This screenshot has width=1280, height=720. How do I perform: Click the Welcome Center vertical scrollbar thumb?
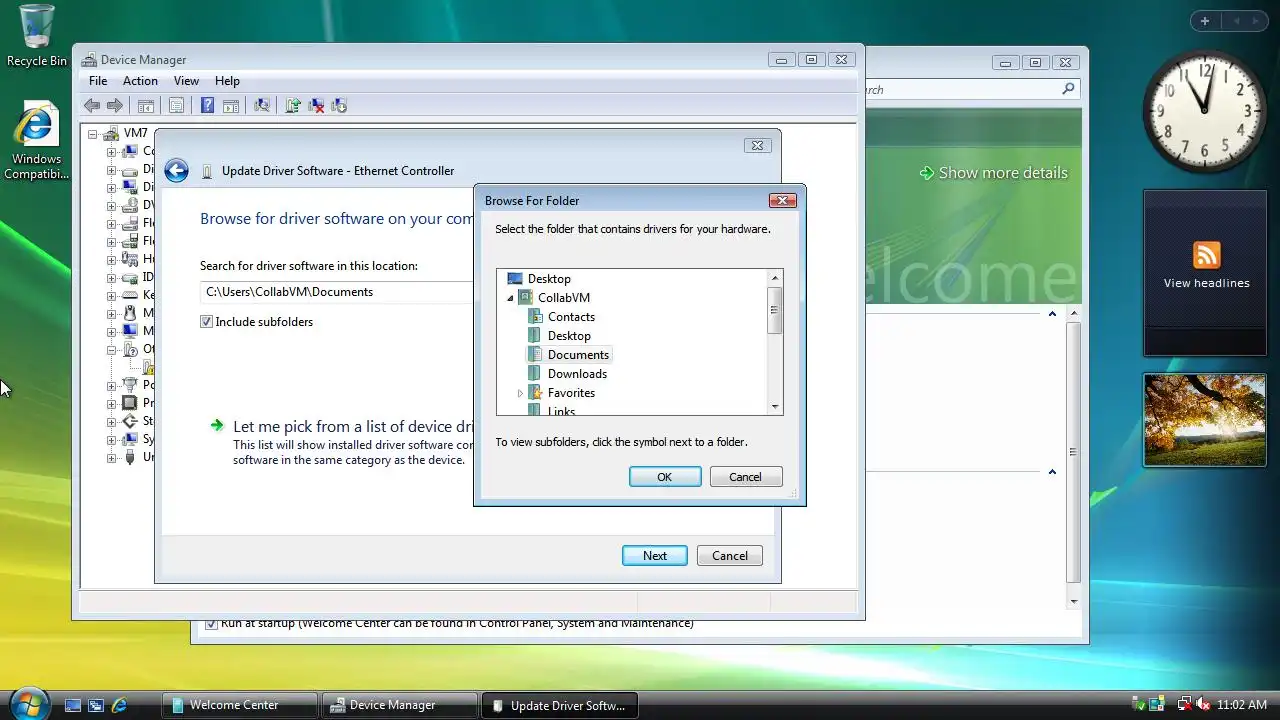click(1073, 452)
